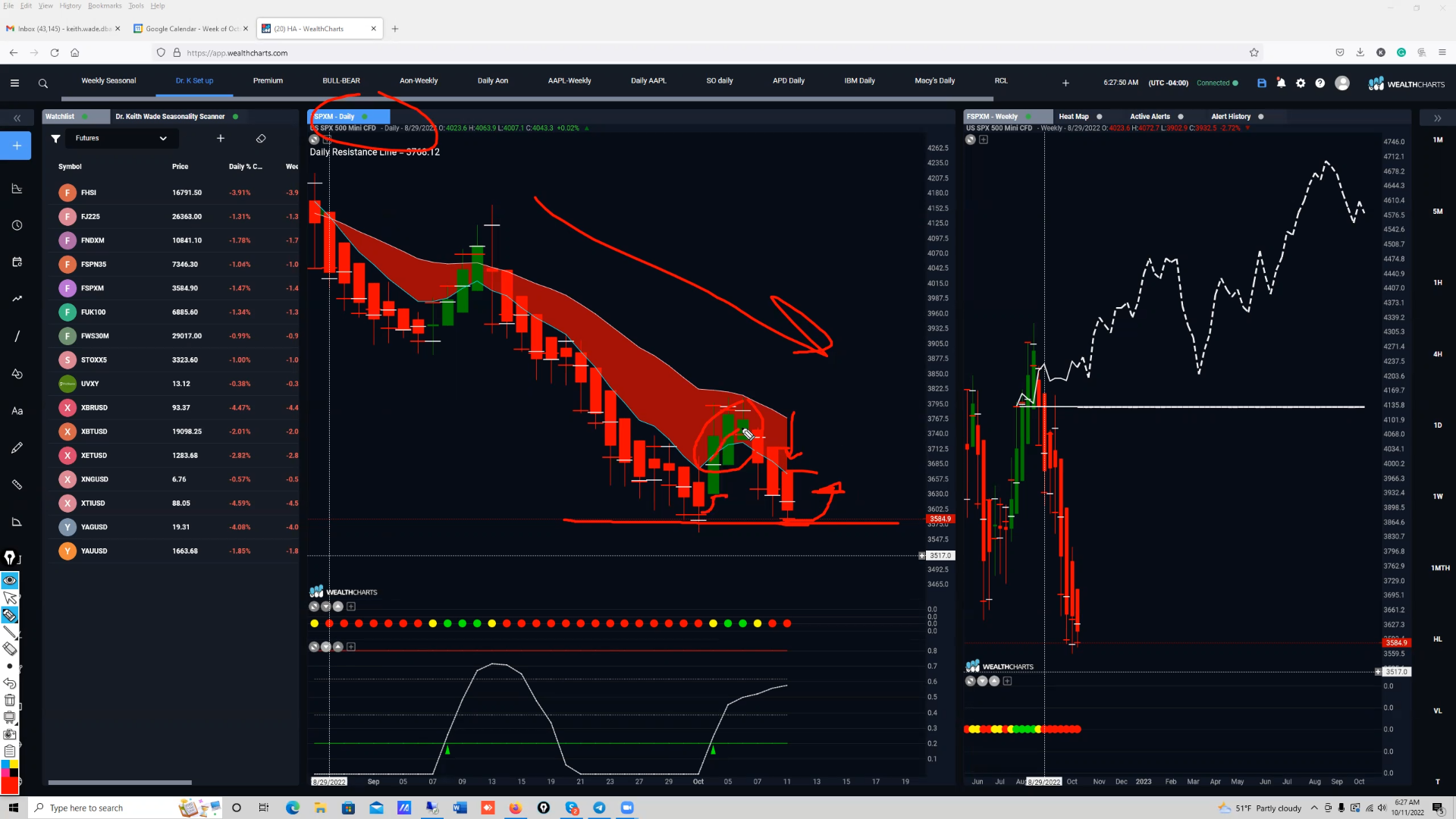1456x819 pixels.
Task: Expand weekly chart lower indicator plus box
Action: (1007, 681)
